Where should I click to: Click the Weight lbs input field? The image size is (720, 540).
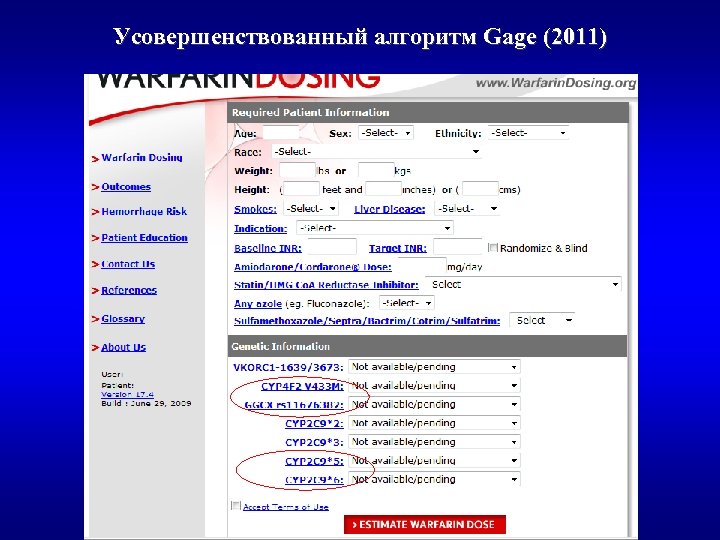click(x=297, y=171)
